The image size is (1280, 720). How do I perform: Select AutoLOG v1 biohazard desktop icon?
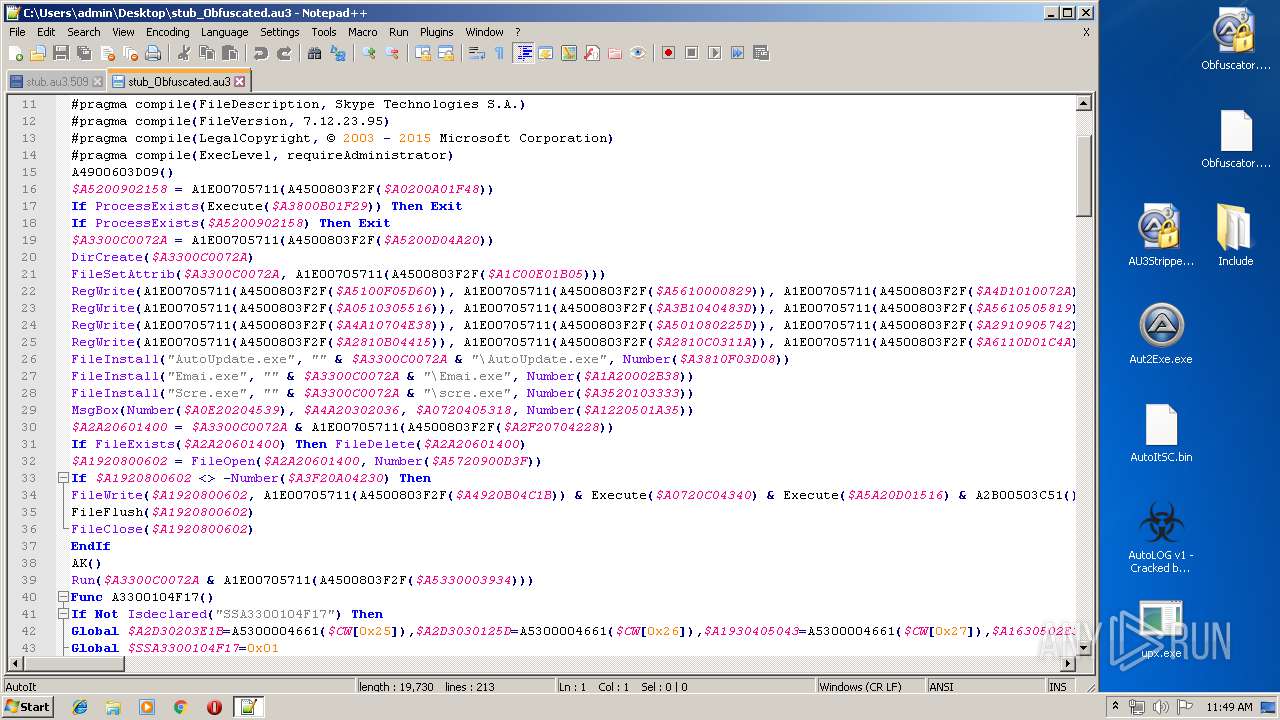pos(1160,537)
